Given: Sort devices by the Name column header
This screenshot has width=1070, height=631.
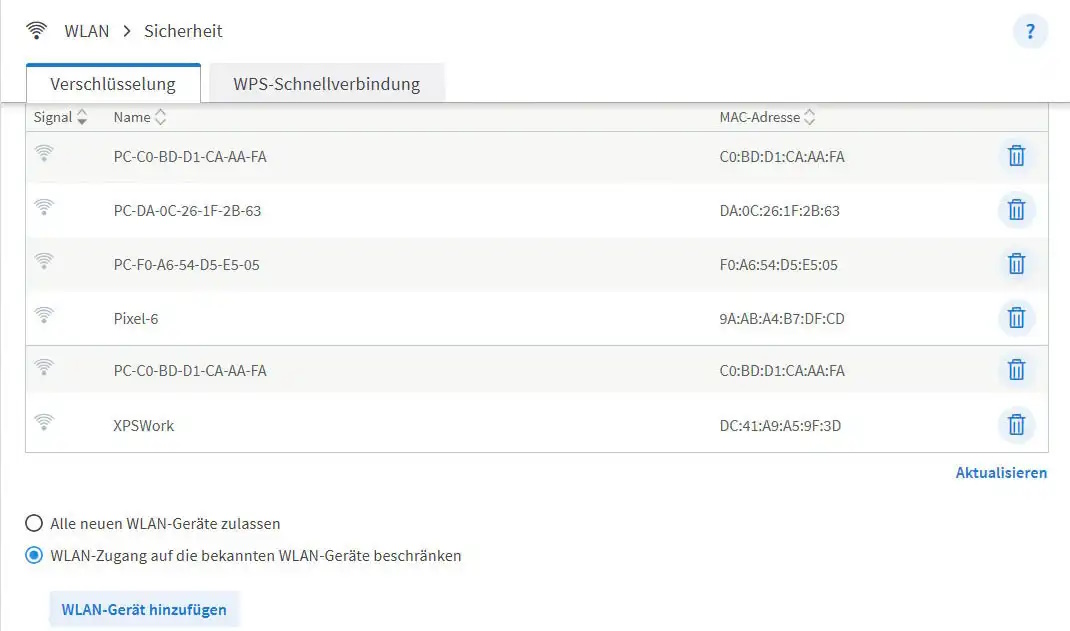Looking at the screenshot, I should tap(139, 117).
